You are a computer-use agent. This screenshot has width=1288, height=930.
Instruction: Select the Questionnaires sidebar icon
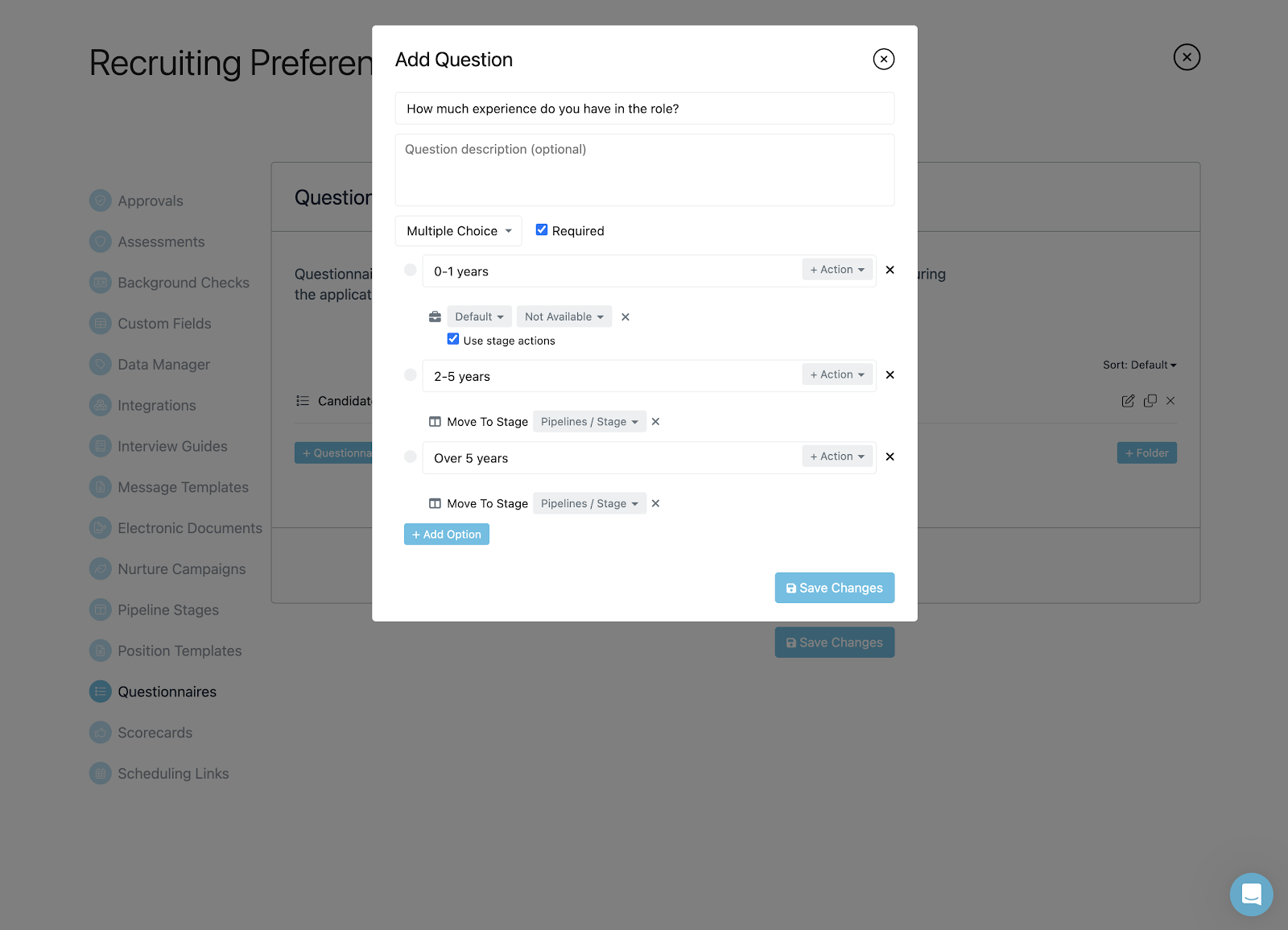[100, 691]
